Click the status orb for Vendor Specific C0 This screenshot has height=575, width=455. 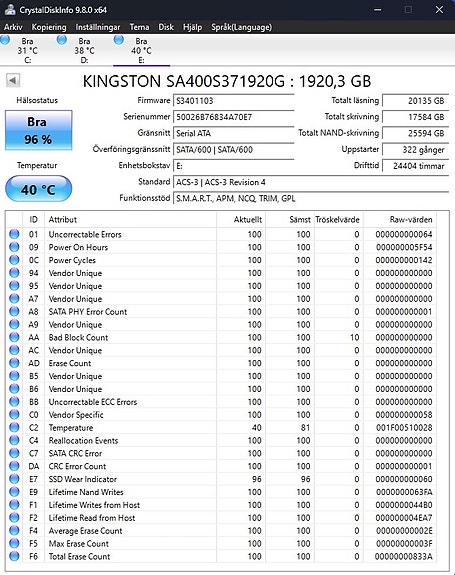[x=14, y=414]
